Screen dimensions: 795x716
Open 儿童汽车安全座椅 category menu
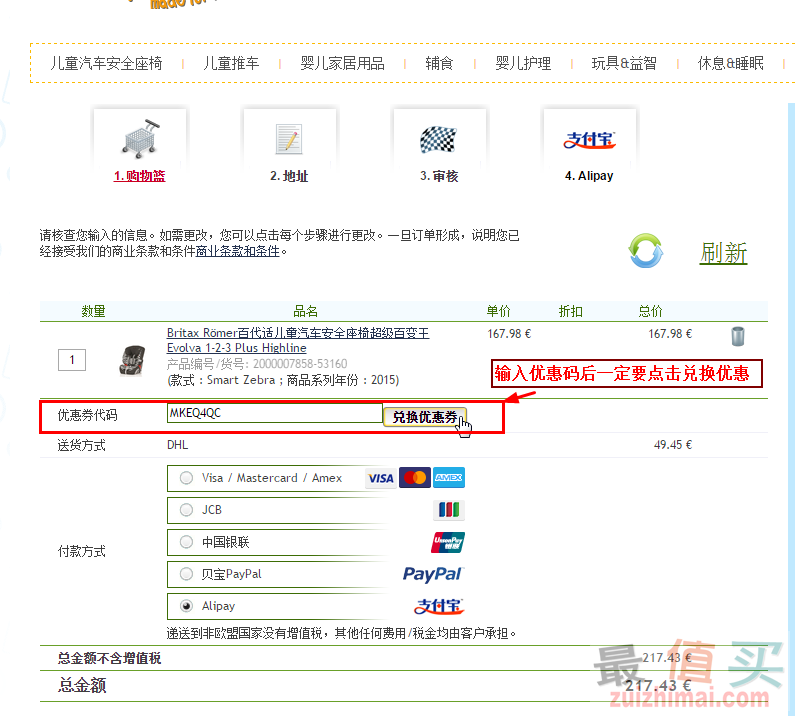coord(106,63)
